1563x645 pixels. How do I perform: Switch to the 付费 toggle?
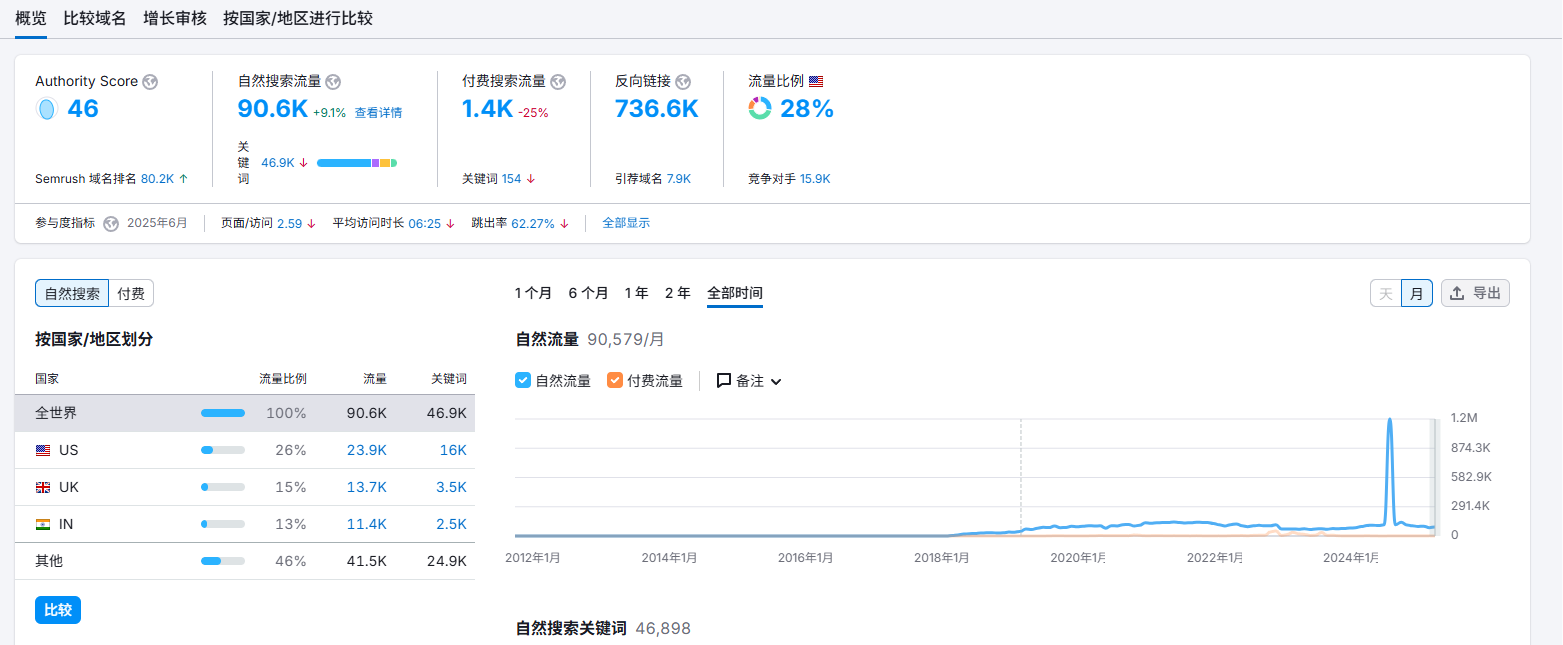coord(131,294)
